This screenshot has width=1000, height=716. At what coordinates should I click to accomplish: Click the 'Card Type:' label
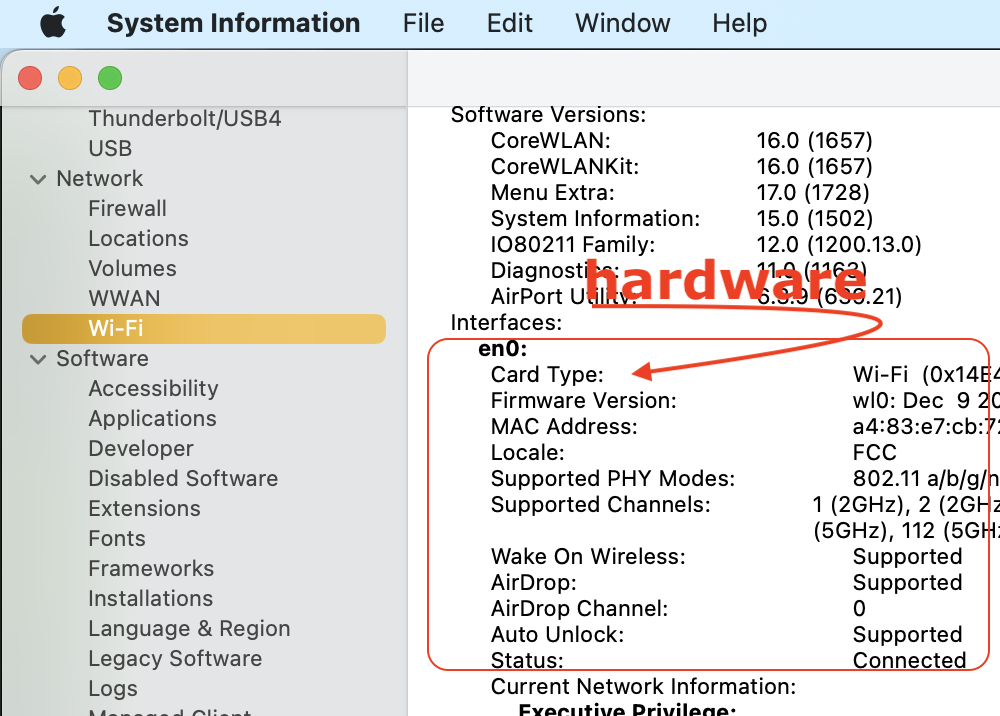[547, 375]
